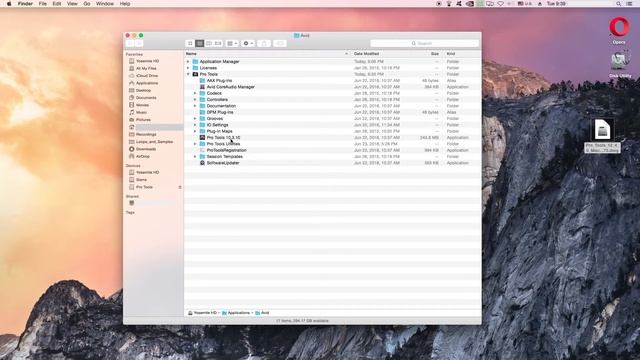640x360 pixels.
Task: Select the DPM Plug-Ins alias icon
Action: 202,112
